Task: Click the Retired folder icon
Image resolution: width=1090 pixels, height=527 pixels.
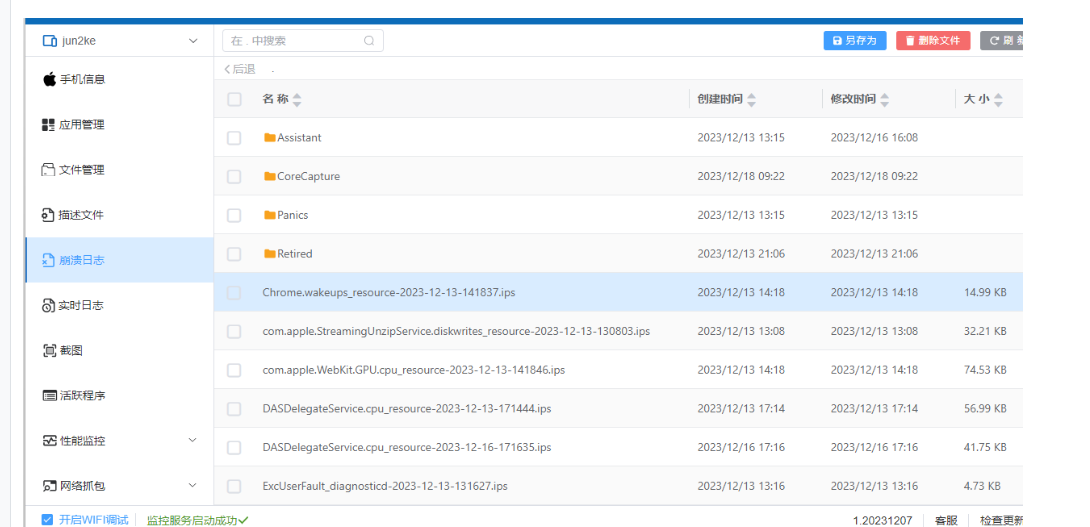Action: click(270, 254)
